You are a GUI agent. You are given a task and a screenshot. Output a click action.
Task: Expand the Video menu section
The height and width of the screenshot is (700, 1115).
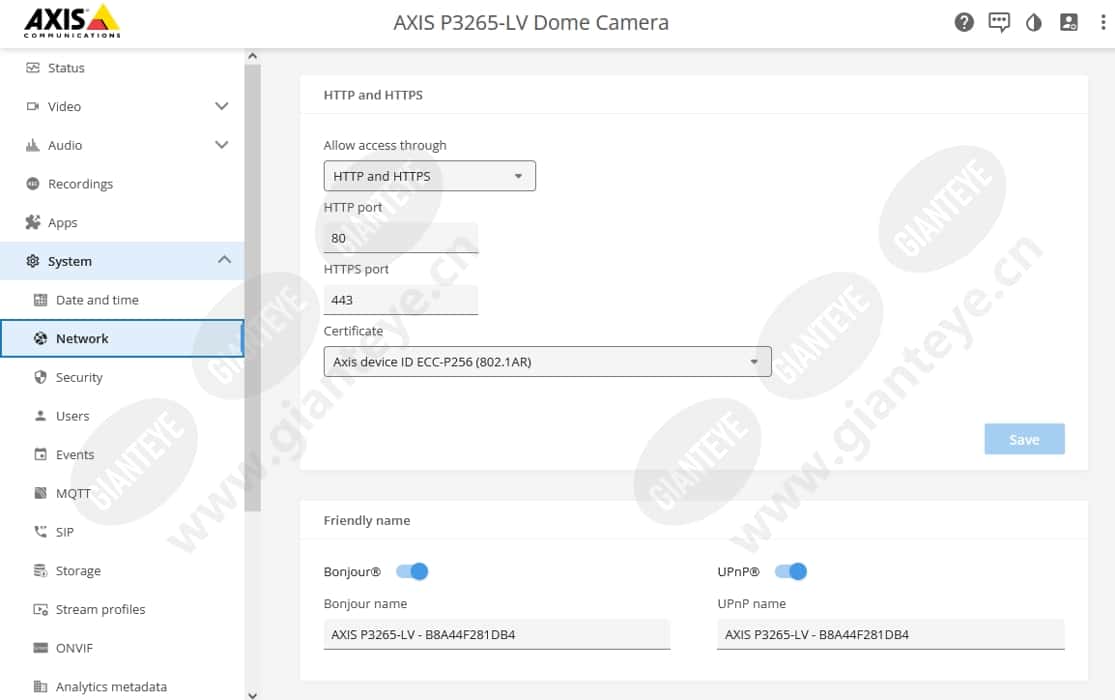[x=222, y=106]
